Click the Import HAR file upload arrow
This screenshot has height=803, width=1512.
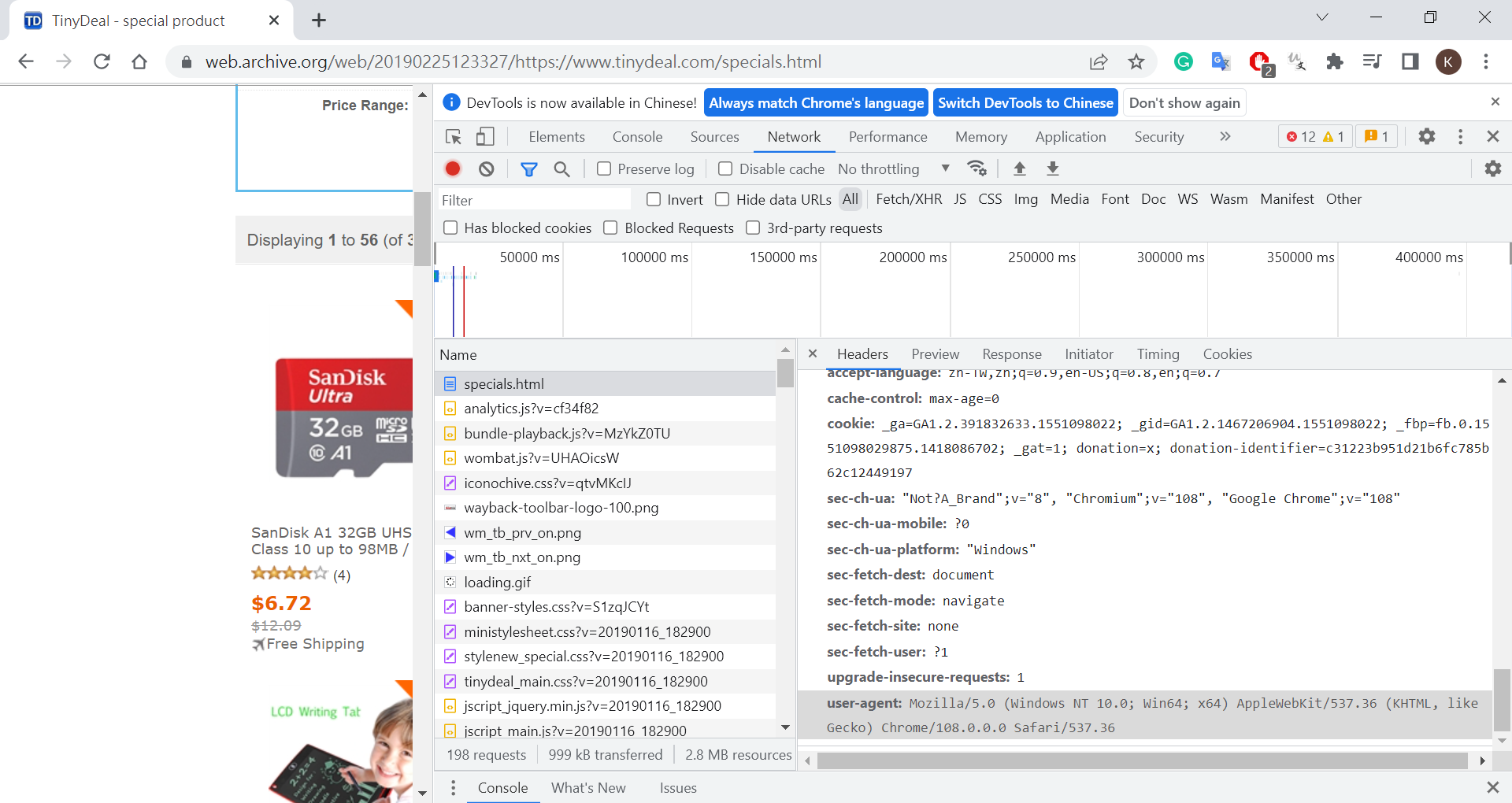tap(1020, 168)
